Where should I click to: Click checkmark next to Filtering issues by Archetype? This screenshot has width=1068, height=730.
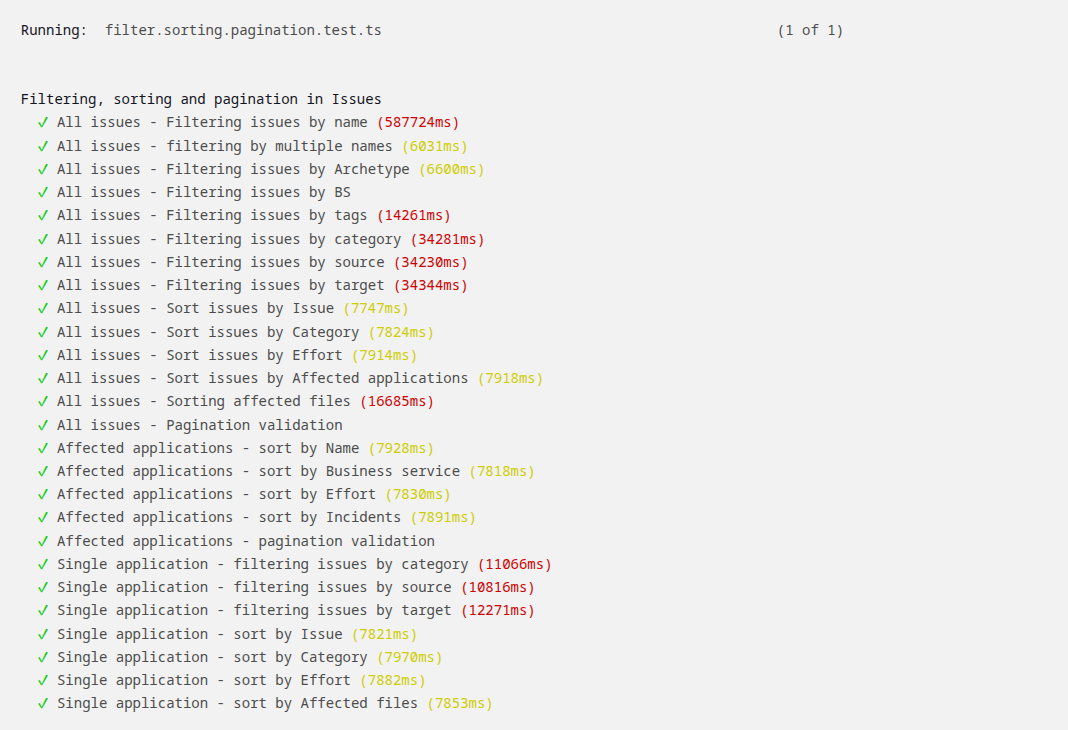tap(43, 169)
